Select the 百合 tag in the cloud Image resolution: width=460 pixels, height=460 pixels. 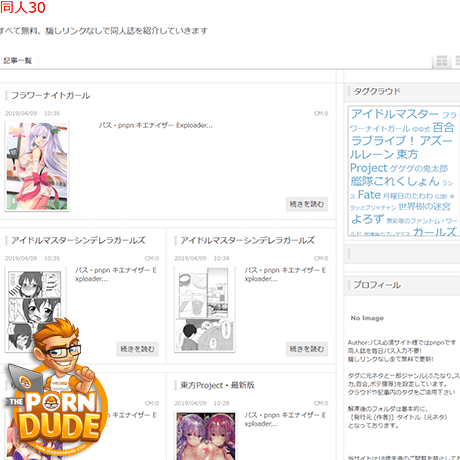point(443,127)
